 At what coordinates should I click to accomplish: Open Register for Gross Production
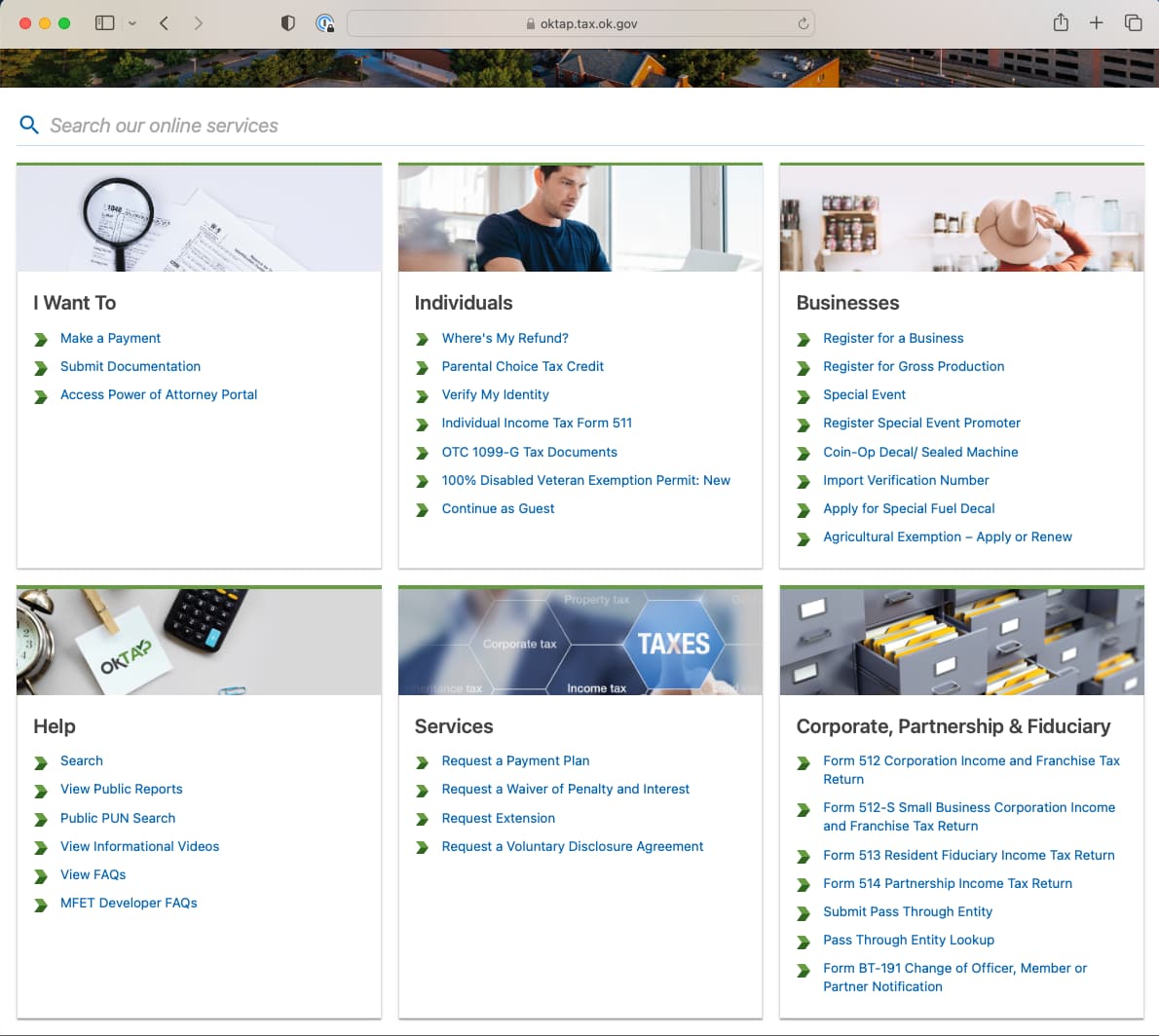[914, 366]
